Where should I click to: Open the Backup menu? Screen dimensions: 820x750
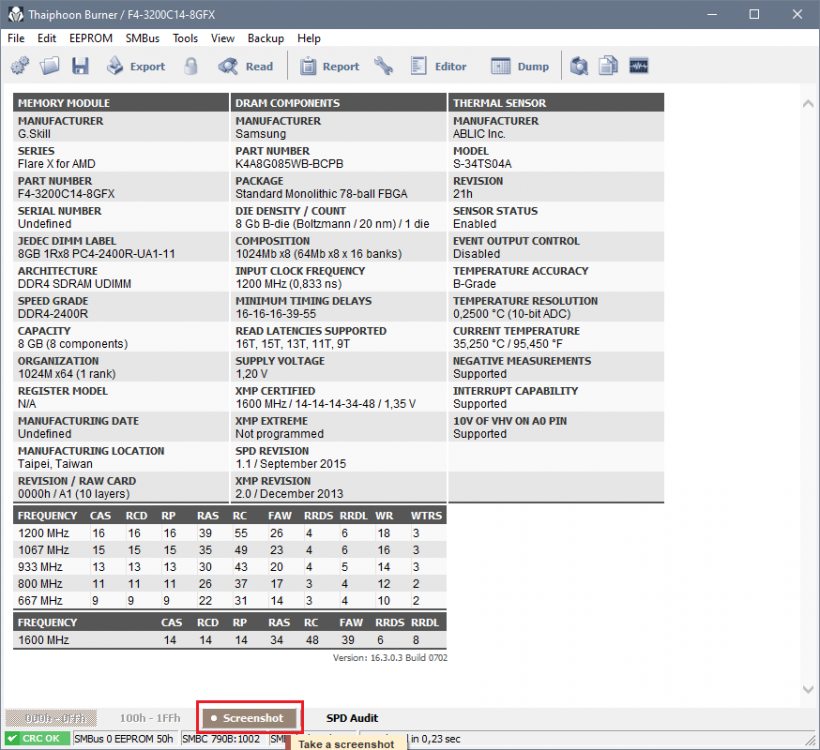tap(266, 38)
